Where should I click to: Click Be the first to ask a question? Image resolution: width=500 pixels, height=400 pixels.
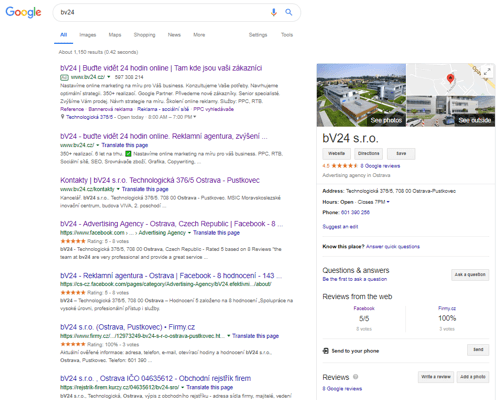(355, 279)
